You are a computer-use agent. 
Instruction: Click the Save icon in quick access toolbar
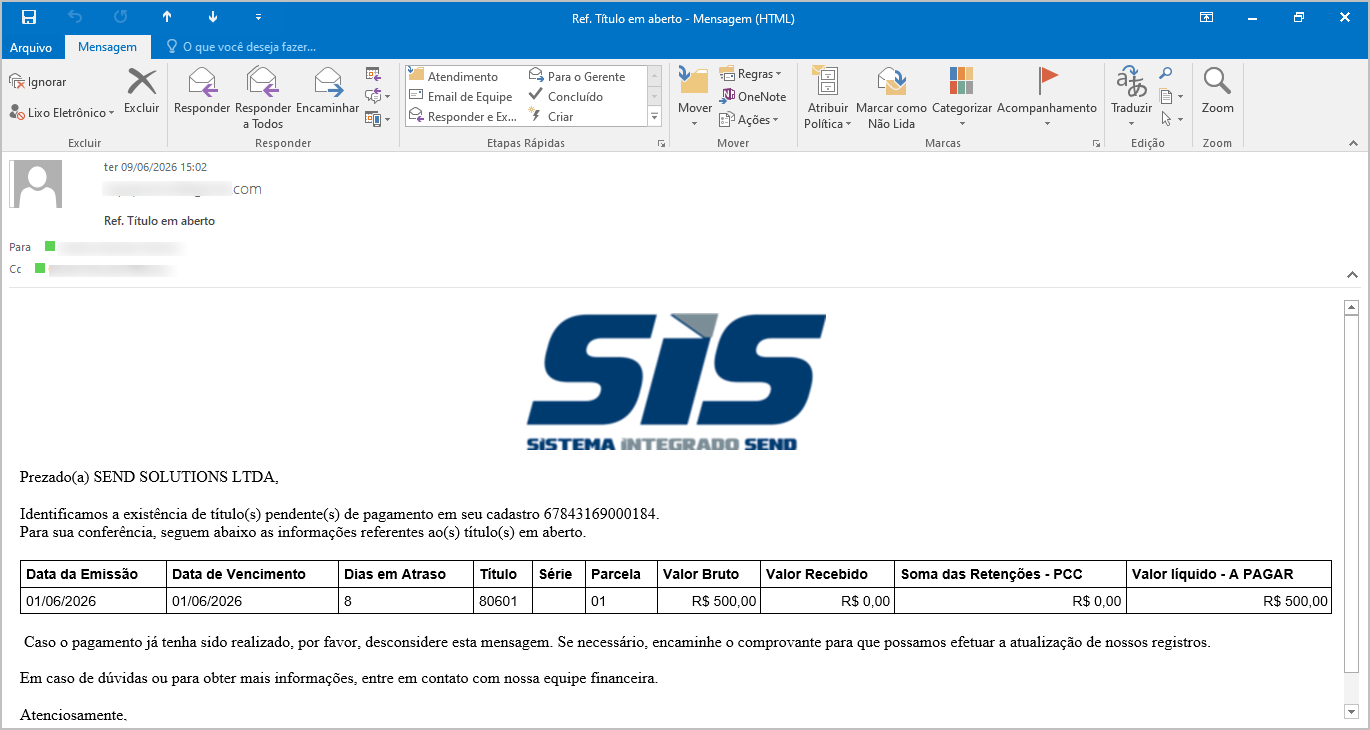(28, 17)
